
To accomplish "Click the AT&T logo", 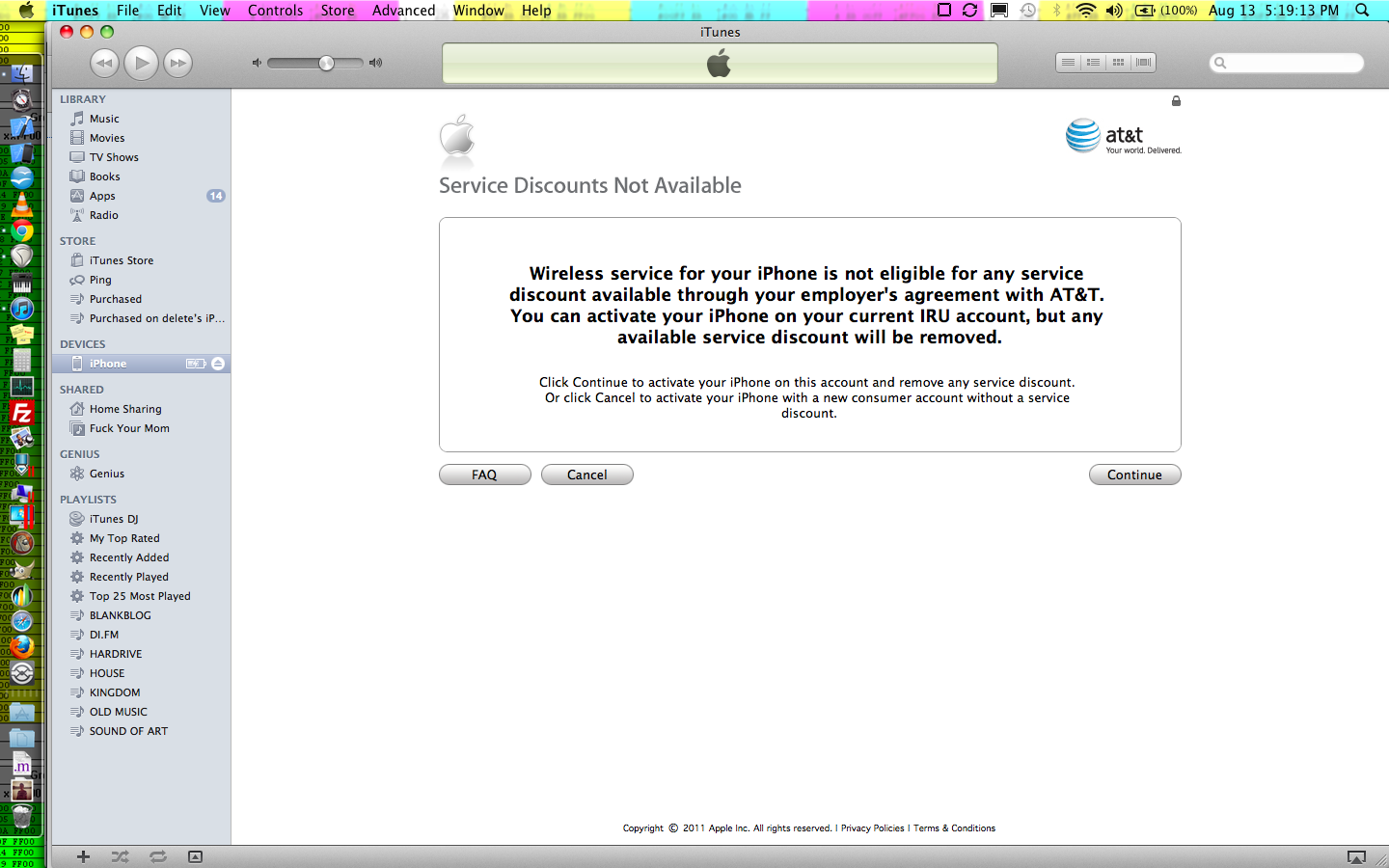I will tap(1123, 137).
